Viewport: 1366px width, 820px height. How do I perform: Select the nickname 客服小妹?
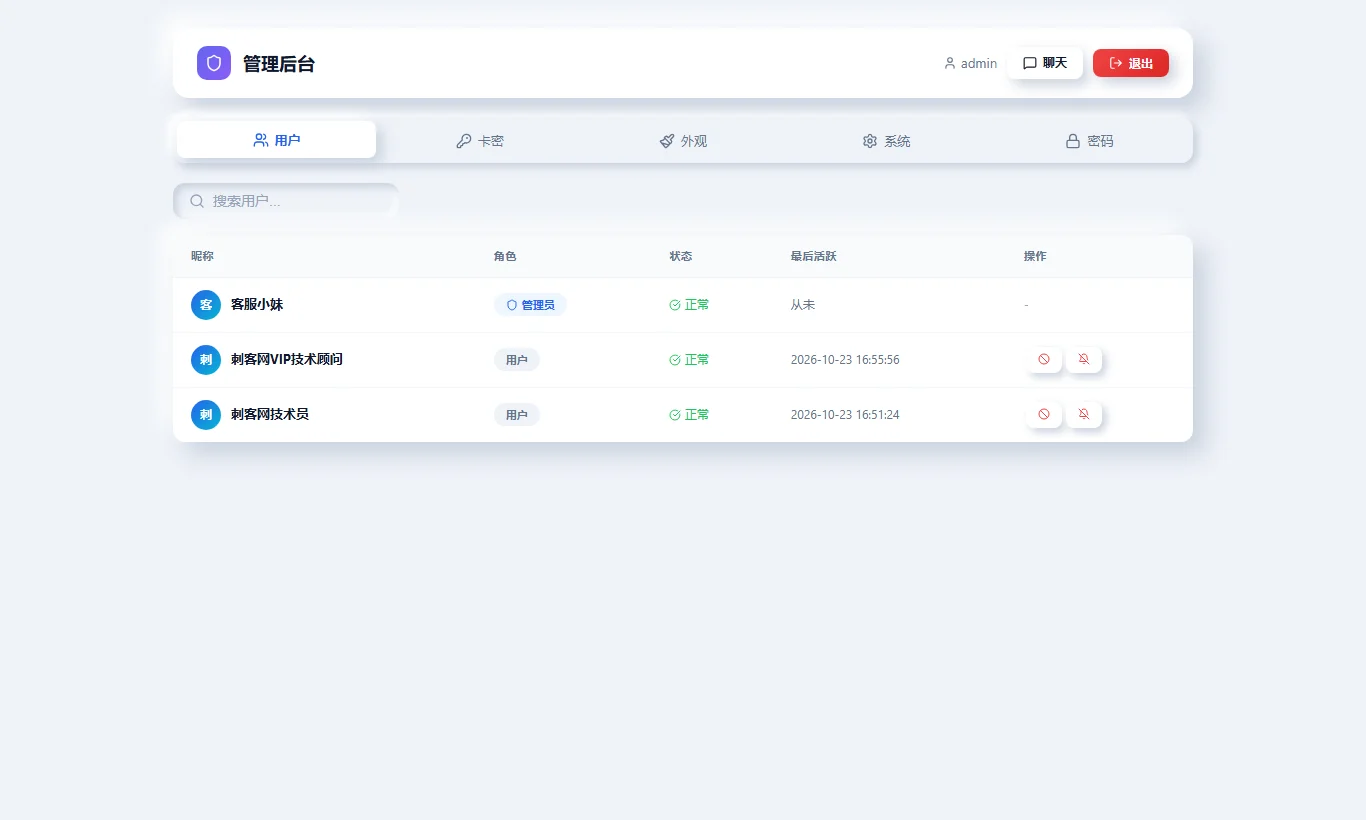coord(257,305)
